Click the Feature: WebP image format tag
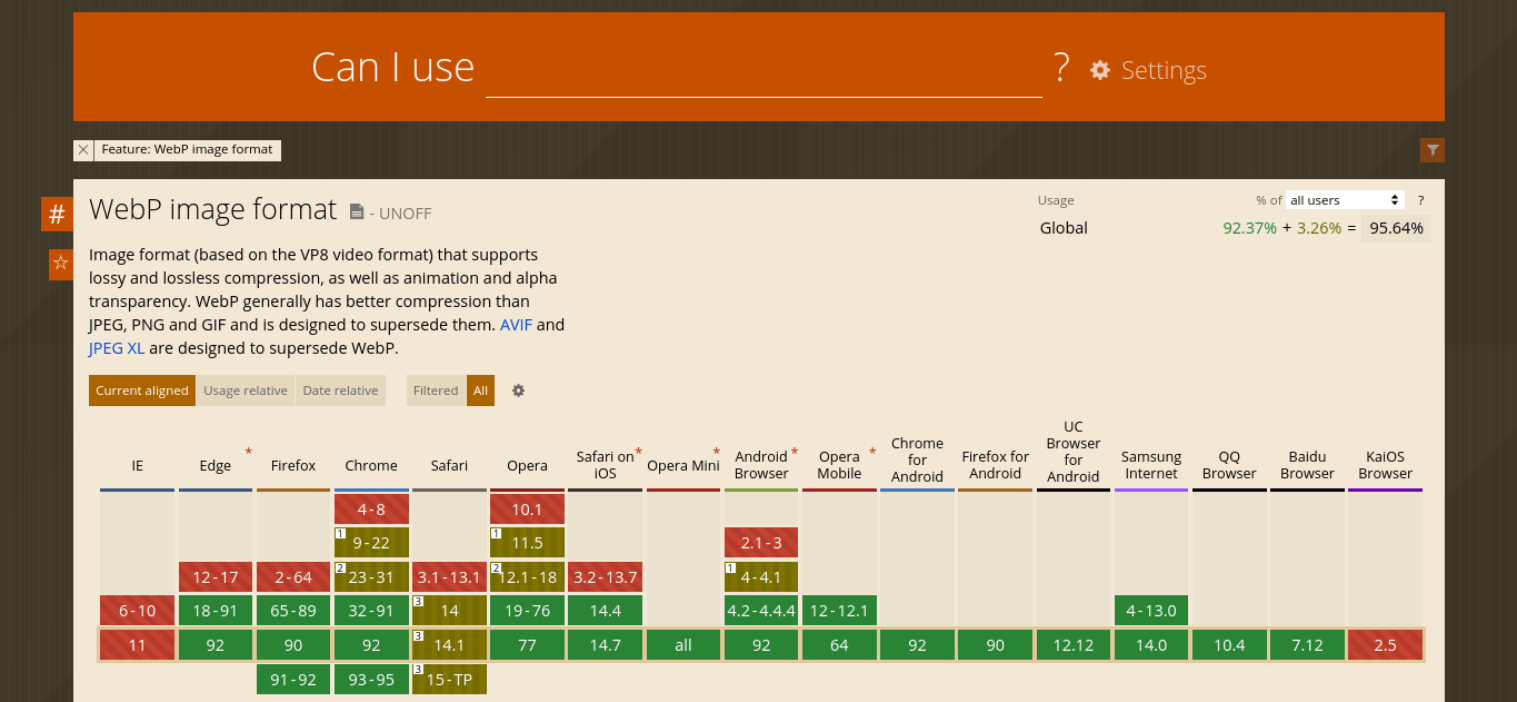This screenshot has height=702, width=1517. point(187,150)
